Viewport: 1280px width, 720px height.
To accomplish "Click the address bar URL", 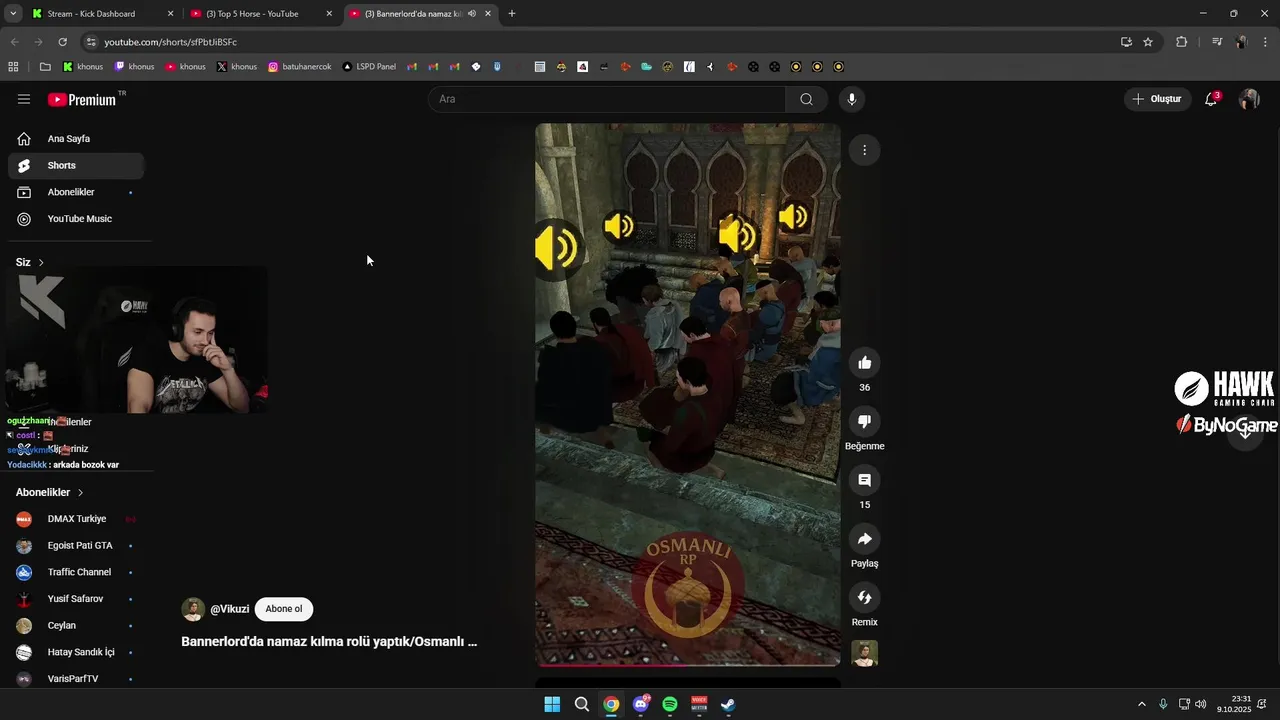I will (x=171, y=42).
